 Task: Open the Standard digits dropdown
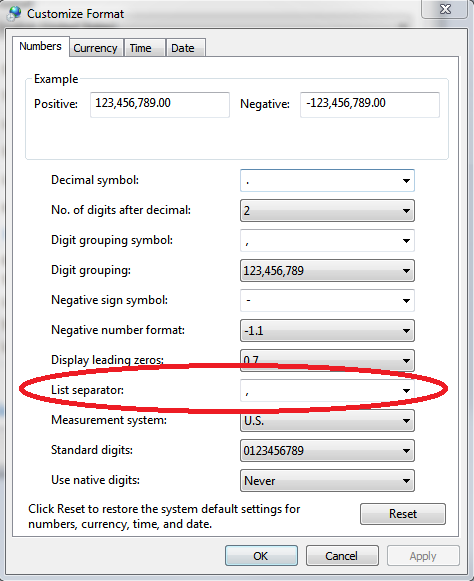[327, 451]
